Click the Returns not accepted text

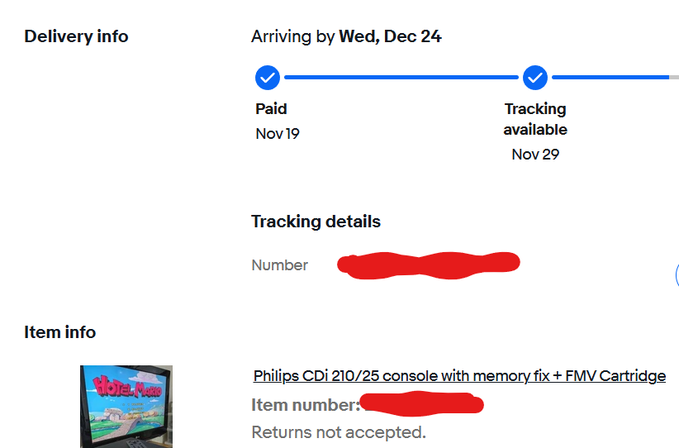point(338,432)
